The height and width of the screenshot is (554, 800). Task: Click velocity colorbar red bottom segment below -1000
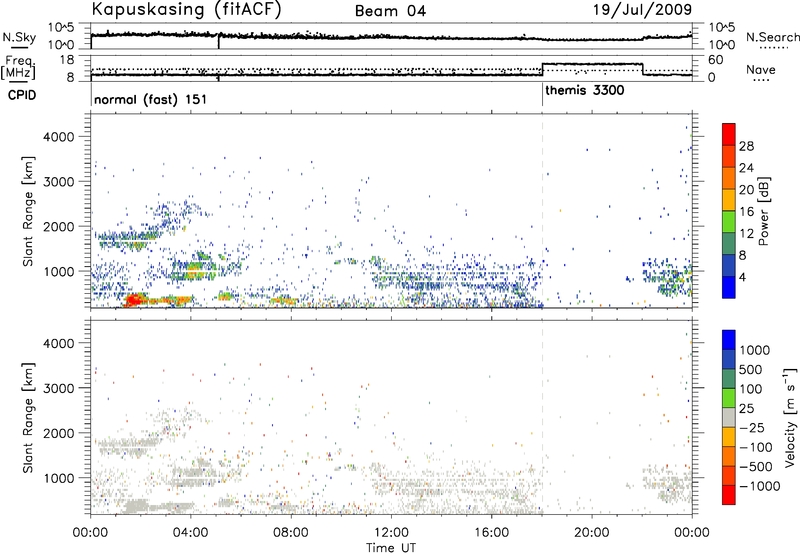click(x=729, y=495)
